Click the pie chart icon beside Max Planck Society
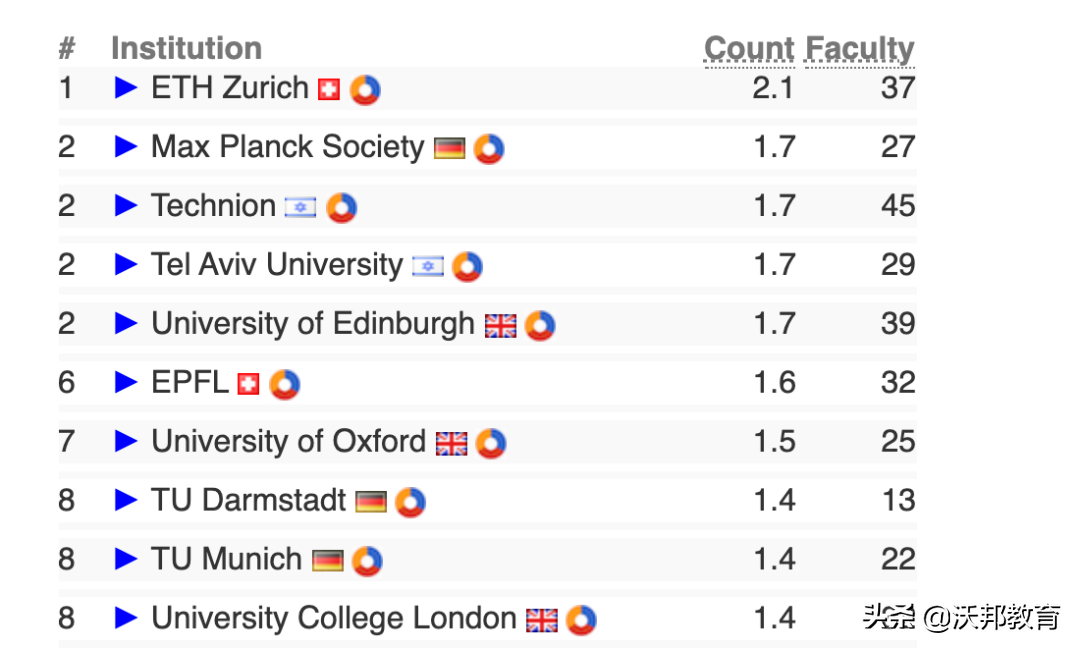1080x650 pixels. (x=489, y=149)
